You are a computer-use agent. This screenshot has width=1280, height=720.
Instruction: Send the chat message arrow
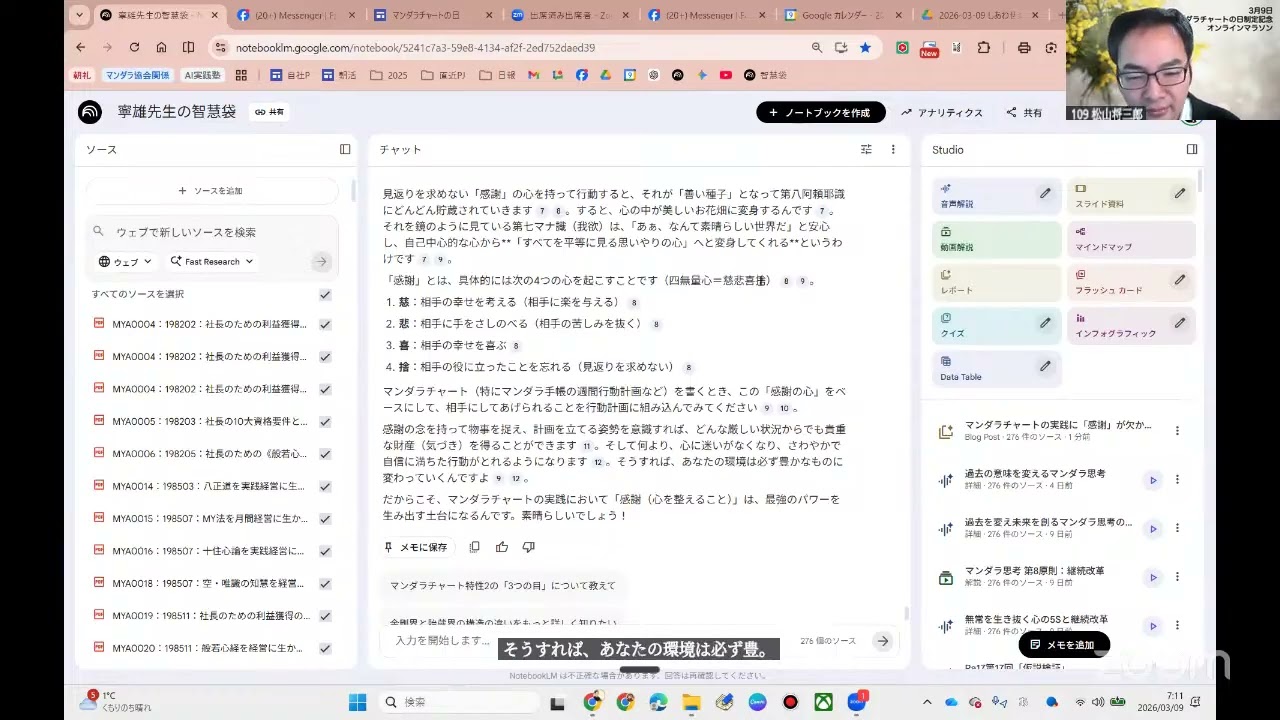[x=882, y=641]
